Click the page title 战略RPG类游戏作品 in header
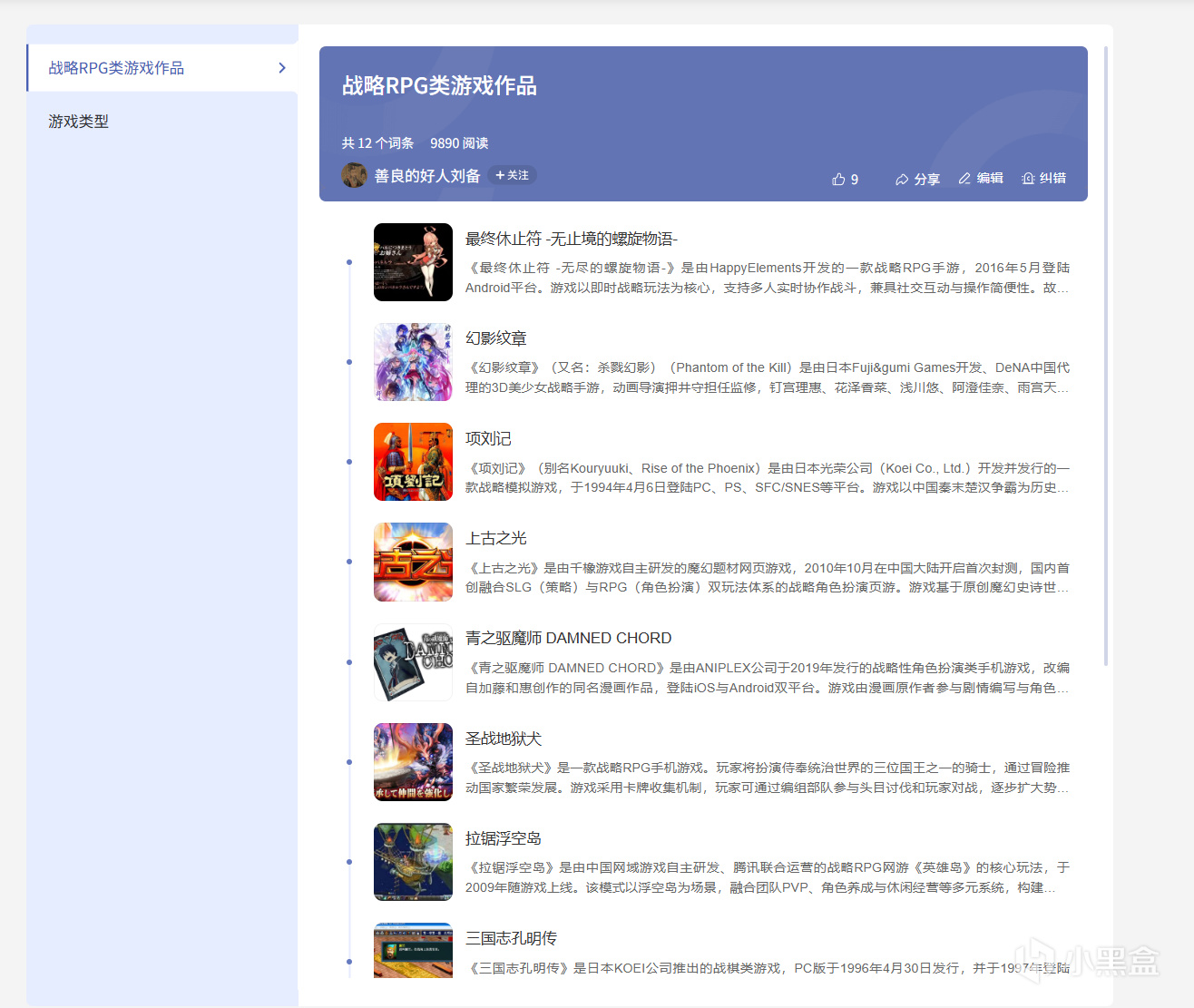The width and height of the screenshot is (1194, 1008). [439, 86]
